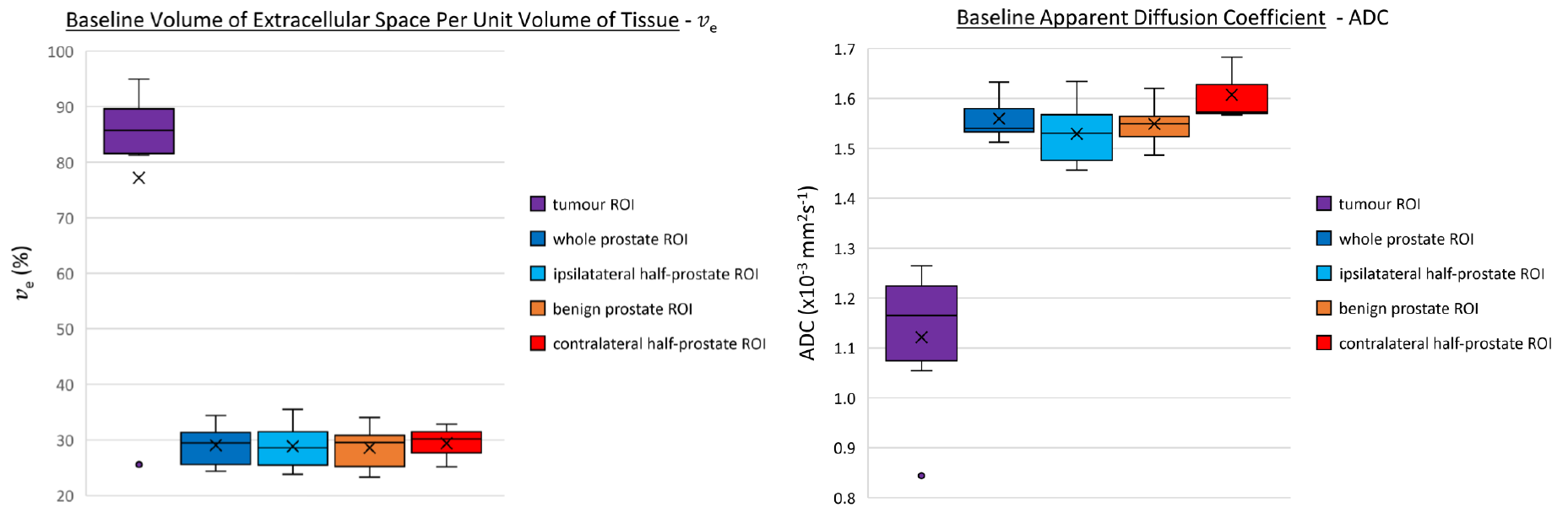This screenshot has height=513, width=1568.
Task: Click the tumour outlier dot in the ve chart
Action: pyautogui.click(x=139, y=464)
